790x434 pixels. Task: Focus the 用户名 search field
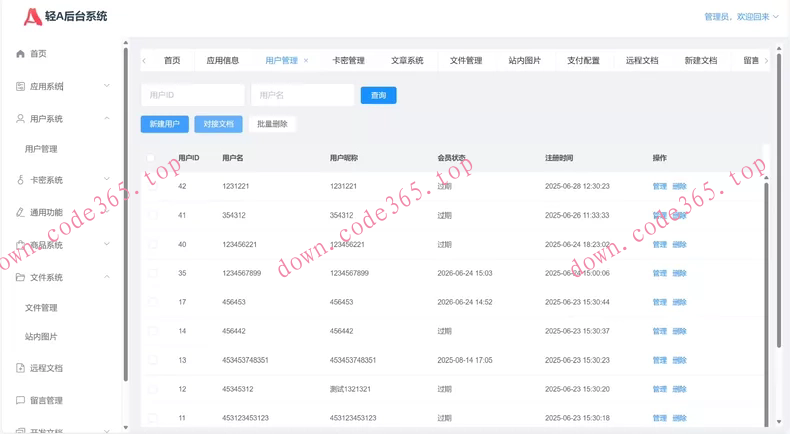pyautogui.click(x=302, y=95)
